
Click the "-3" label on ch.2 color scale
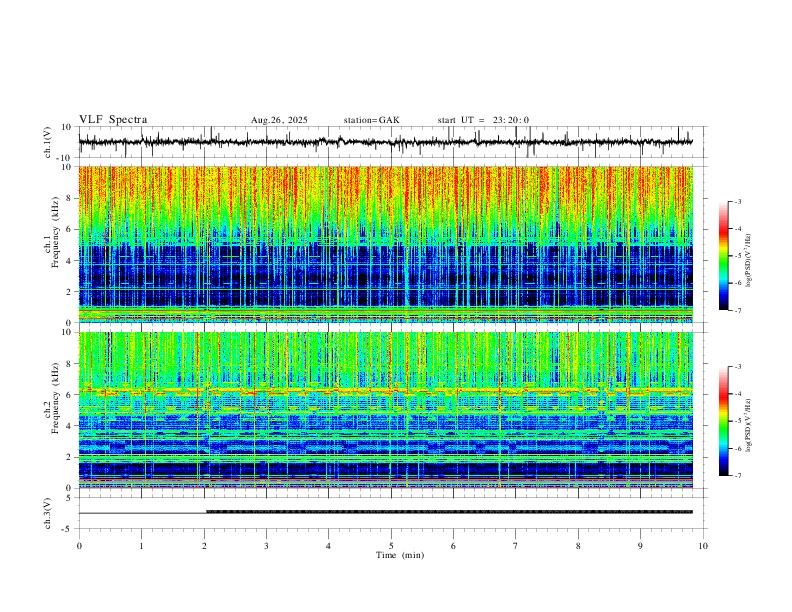coord(737,367)
